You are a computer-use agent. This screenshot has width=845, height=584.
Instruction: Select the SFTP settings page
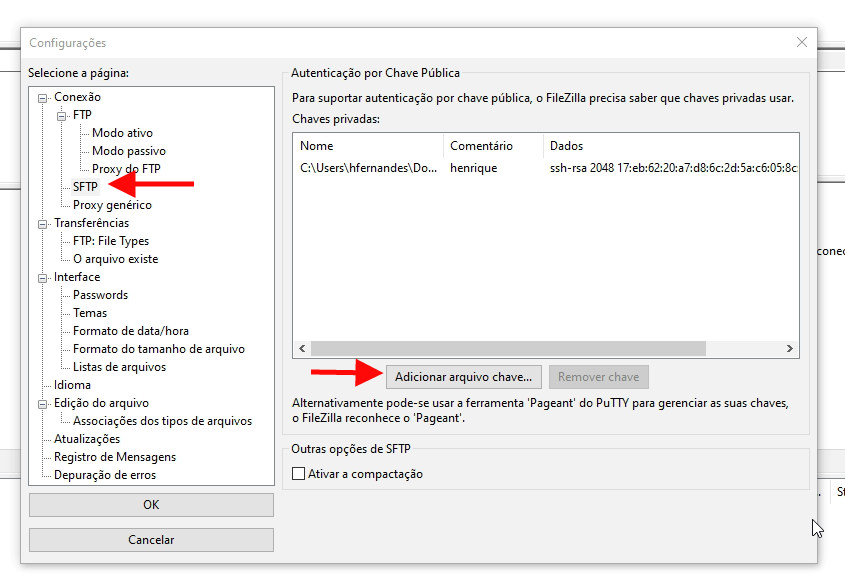(x=85, y=186)
